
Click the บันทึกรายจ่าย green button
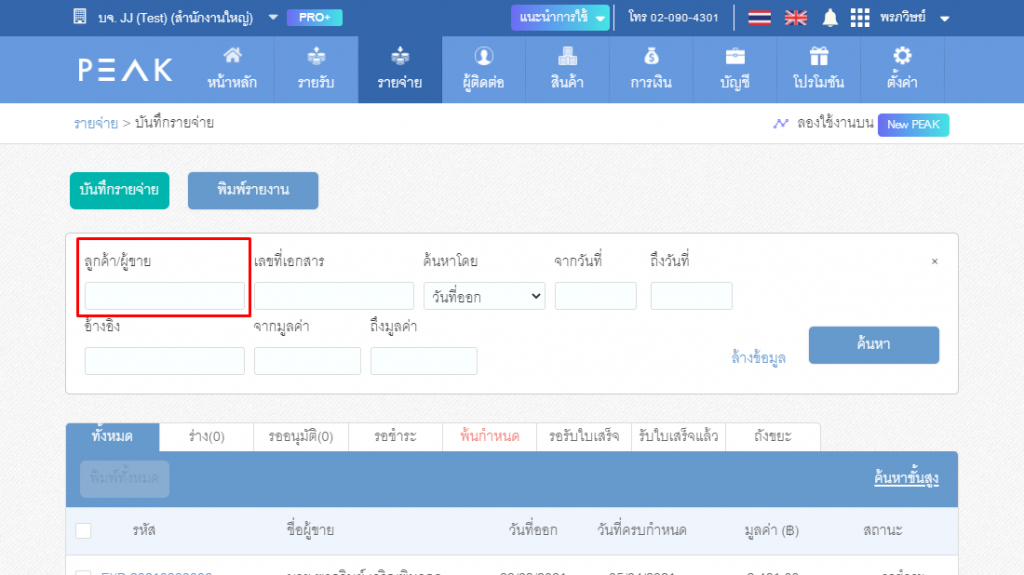point(120,190)
